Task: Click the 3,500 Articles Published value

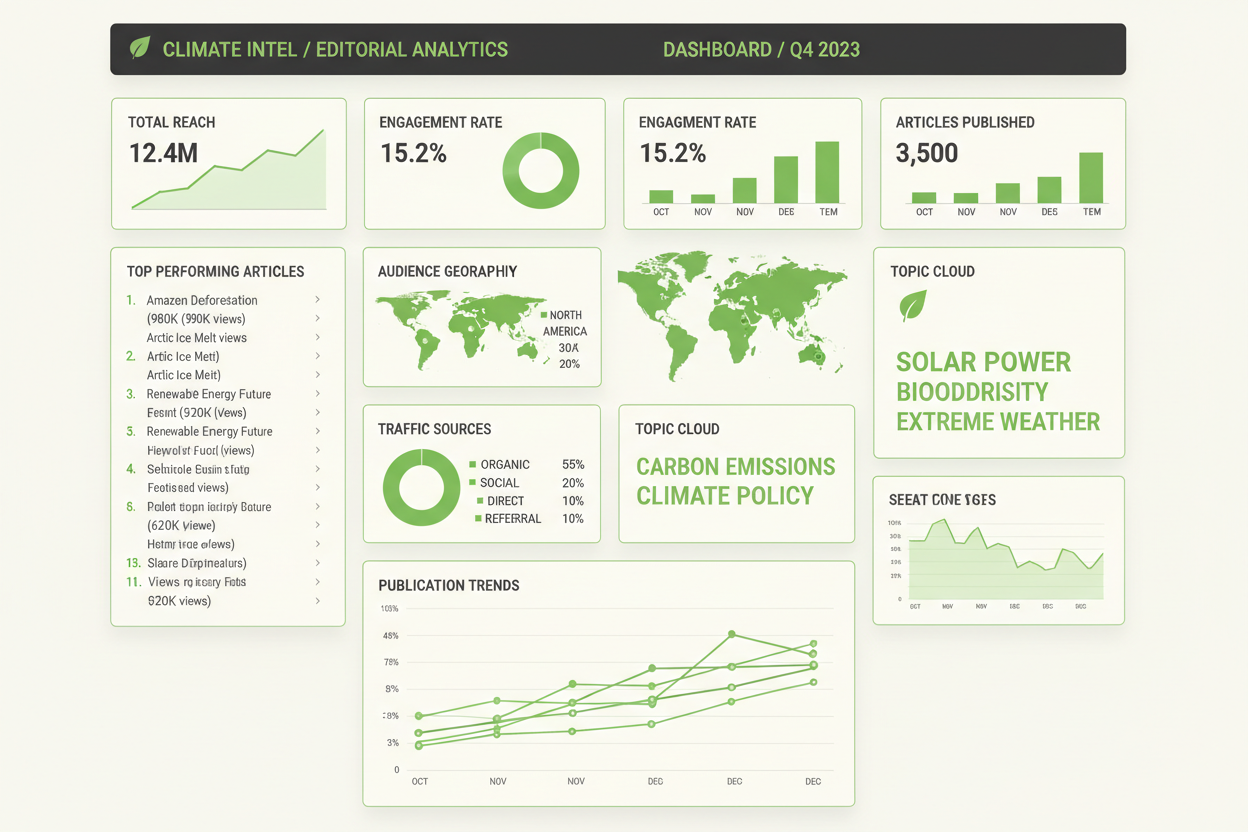Action: pyautogui.click(x=927, y=153)
